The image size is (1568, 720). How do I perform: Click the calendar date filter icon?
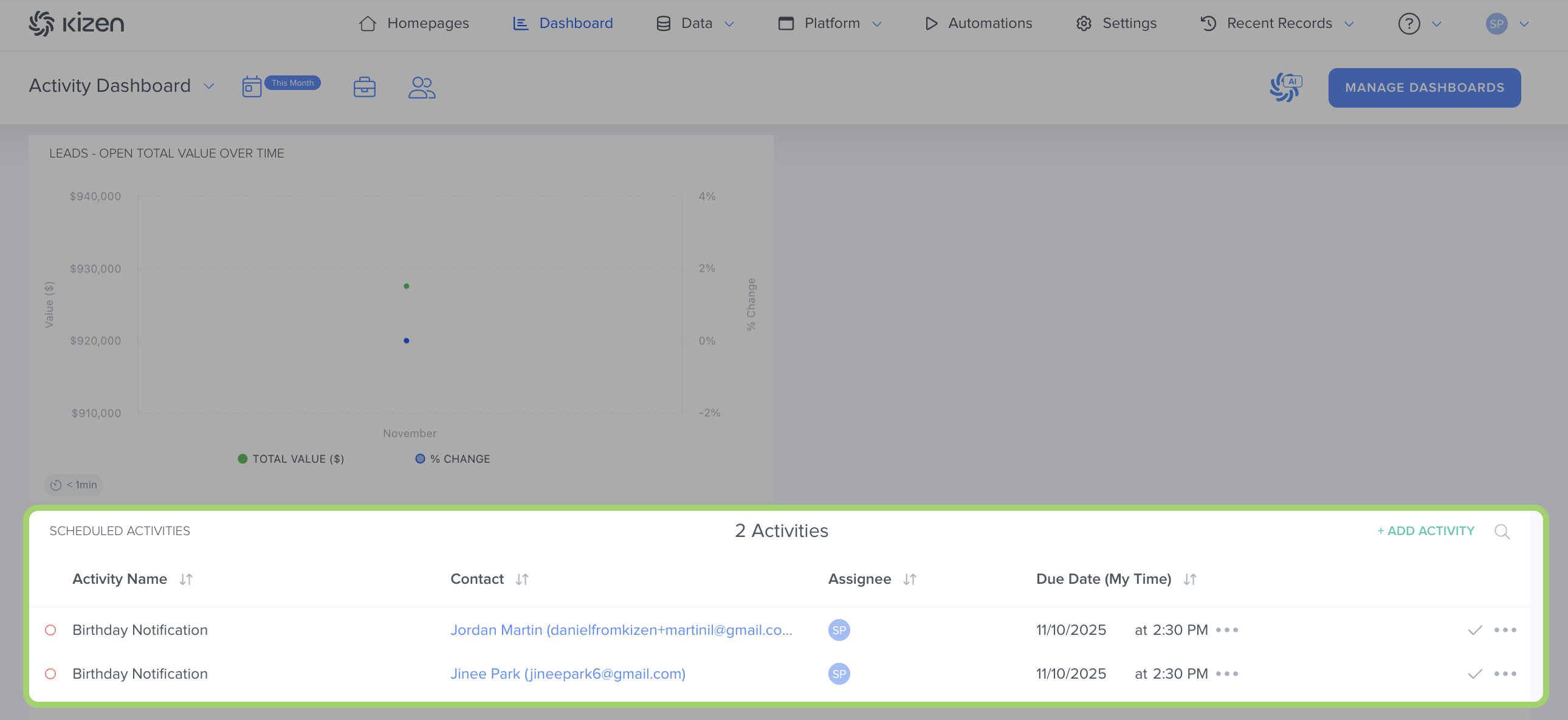252,87
